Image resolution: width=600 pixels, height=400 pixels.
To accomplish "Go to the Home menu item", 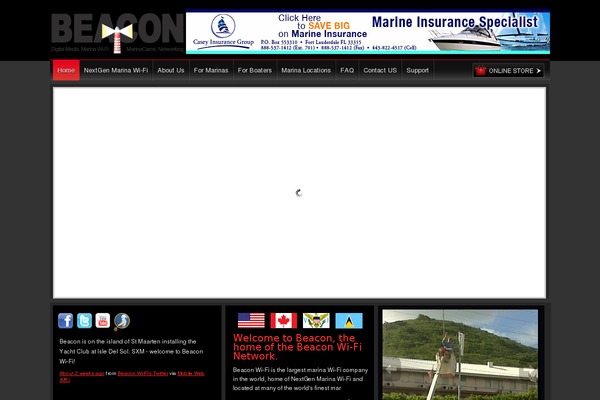I will click(66, 70).
